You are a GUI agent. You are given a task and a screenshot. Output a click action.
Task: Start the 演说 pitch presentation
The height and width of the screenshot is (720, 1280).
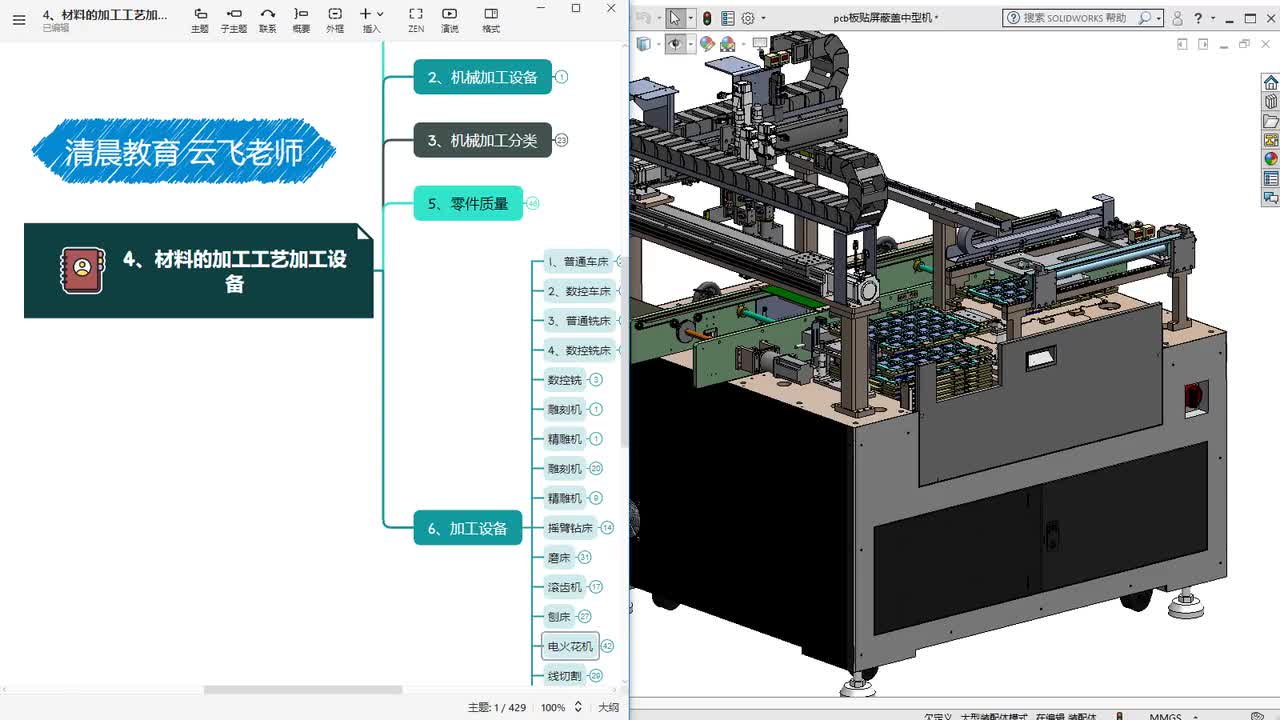click(450, 19)
